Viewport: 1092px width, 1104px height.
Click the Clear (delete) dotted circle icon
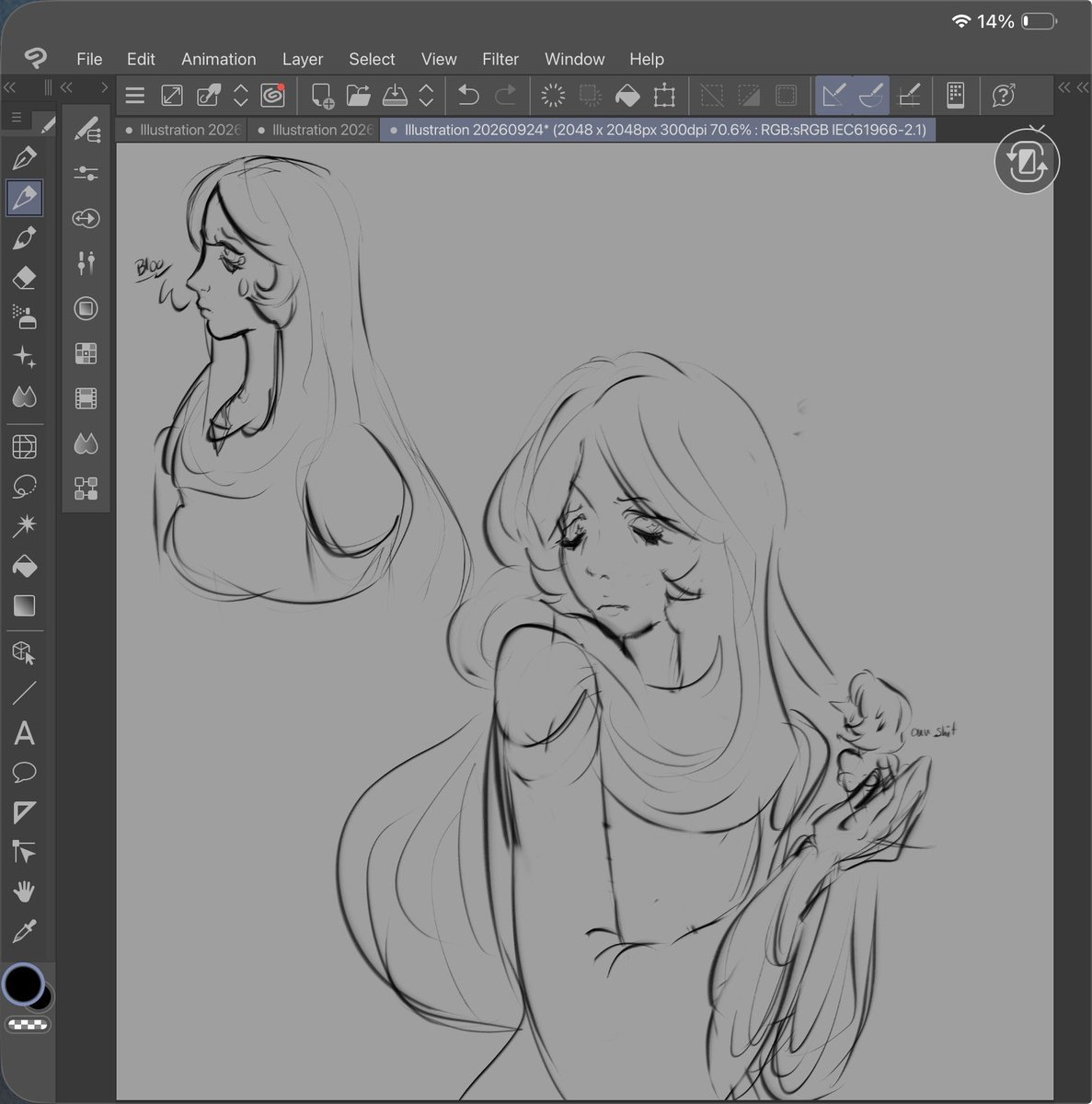point(553,95)
